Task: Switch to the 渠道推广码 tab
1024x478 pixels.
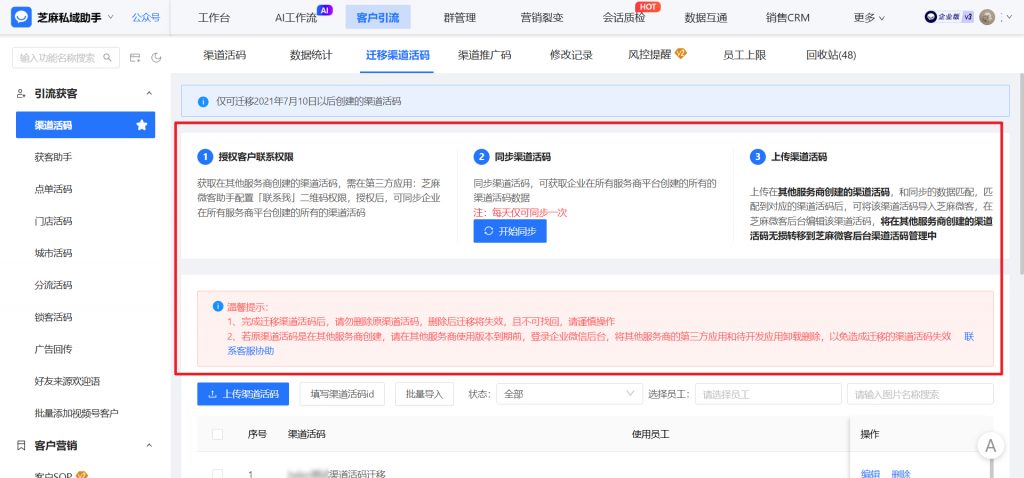Action: (x=484, y=55)
